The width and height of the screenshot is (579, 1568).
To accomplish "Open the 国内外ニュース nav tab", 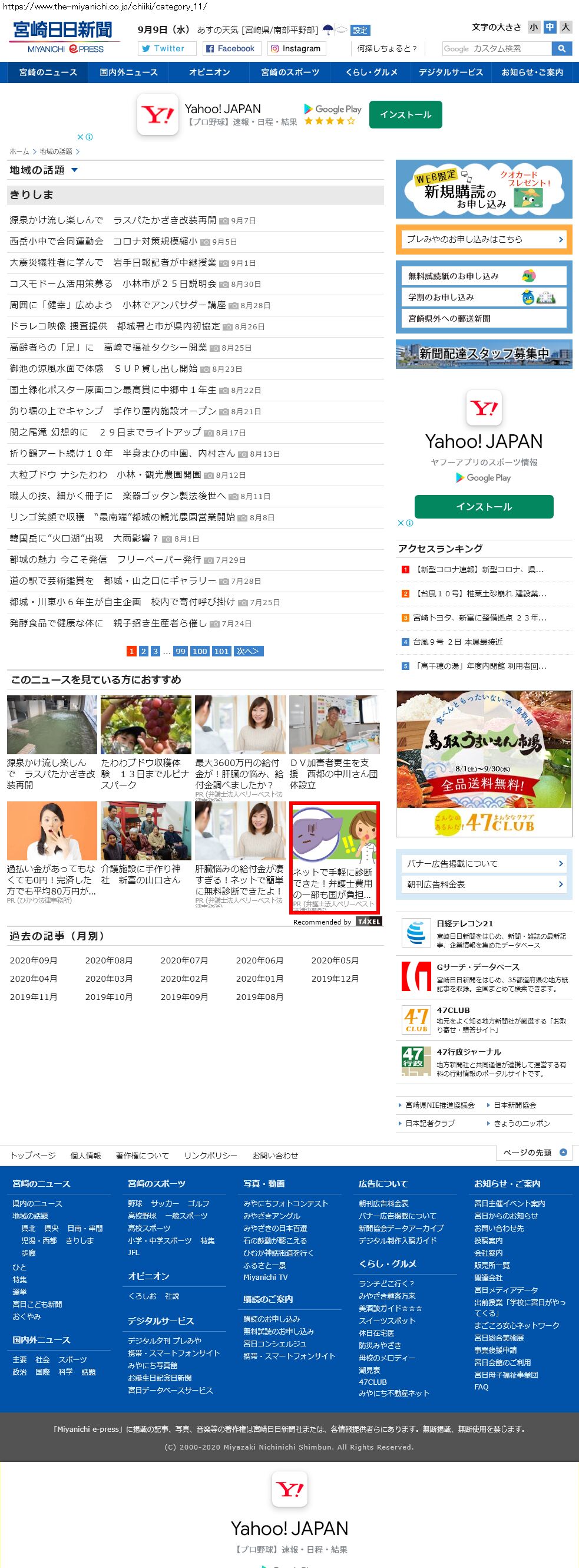I will point(129,72).
